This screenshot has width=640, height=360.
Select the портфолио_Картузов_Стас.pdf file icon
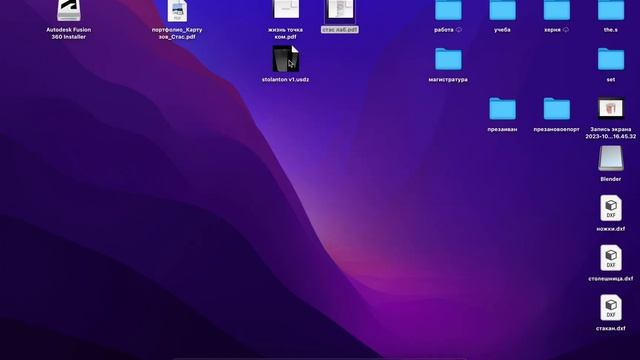pos(177,11)
